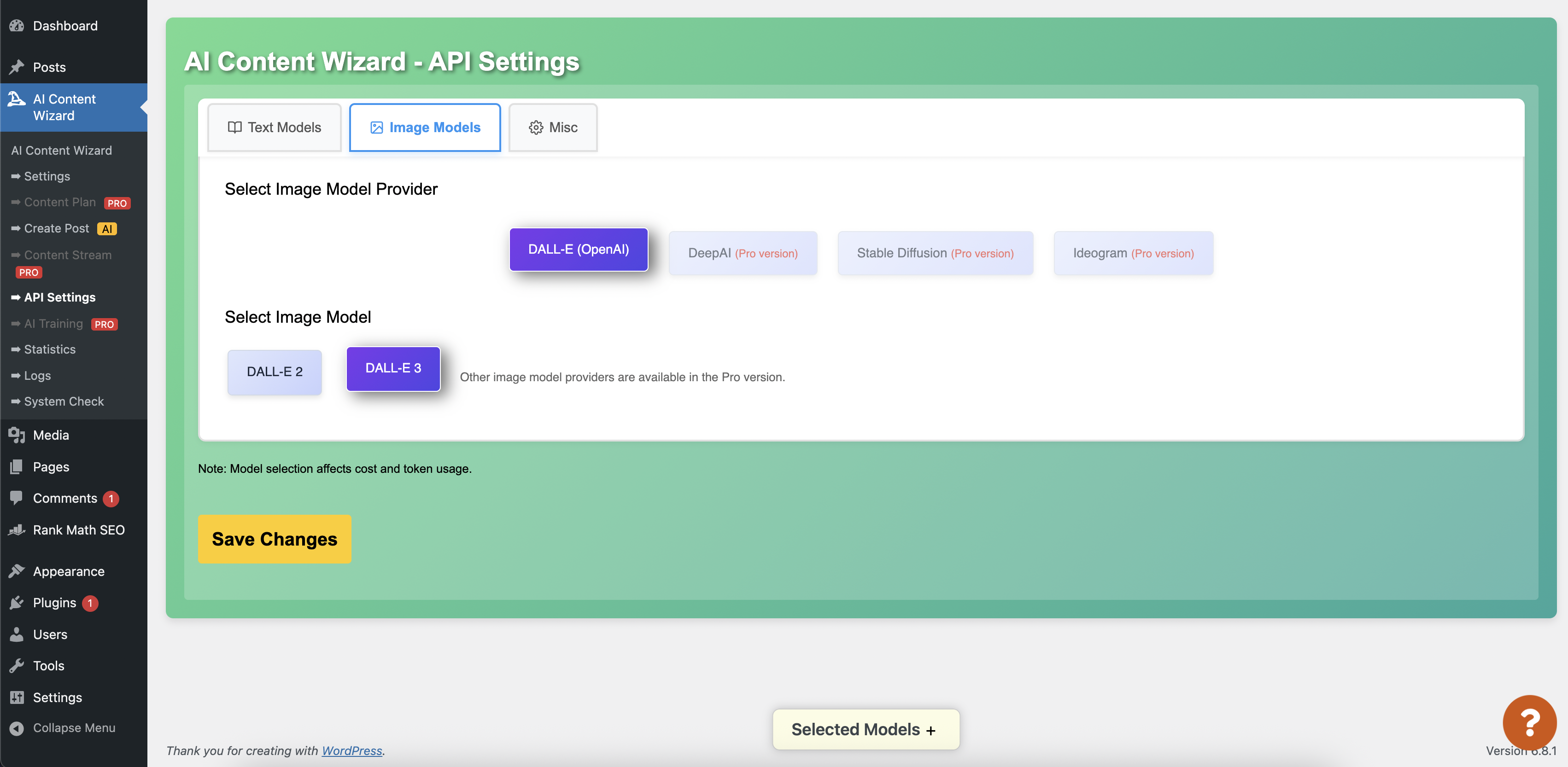1568x767 pixels.
Task: Click the Rank Math SEO chart icon
Action: point(17,530)
